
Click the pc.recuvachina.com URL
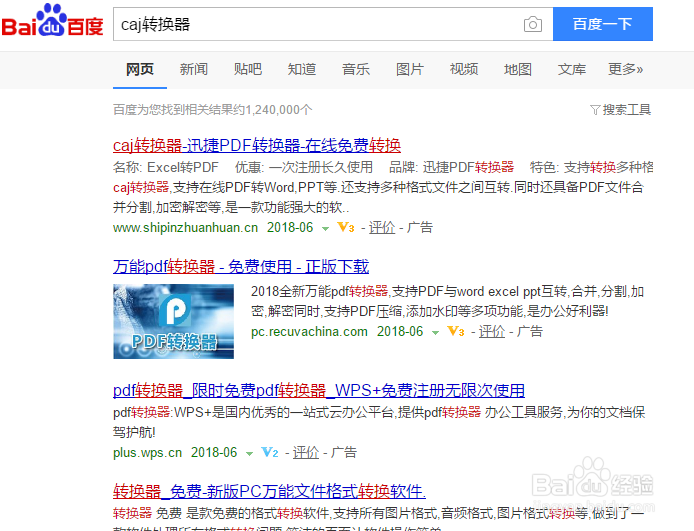(309, 331)
